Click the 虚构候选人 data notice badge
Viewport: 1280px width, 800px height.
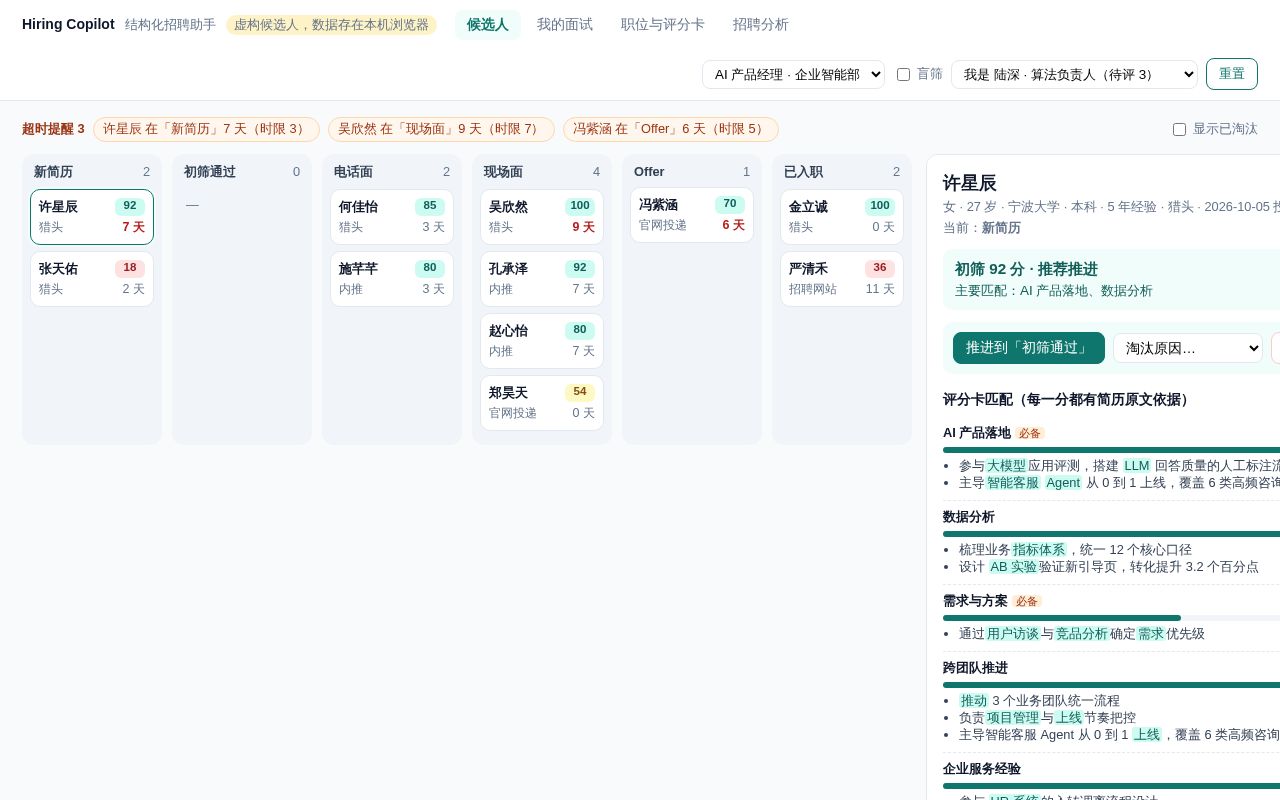[331, 25]
